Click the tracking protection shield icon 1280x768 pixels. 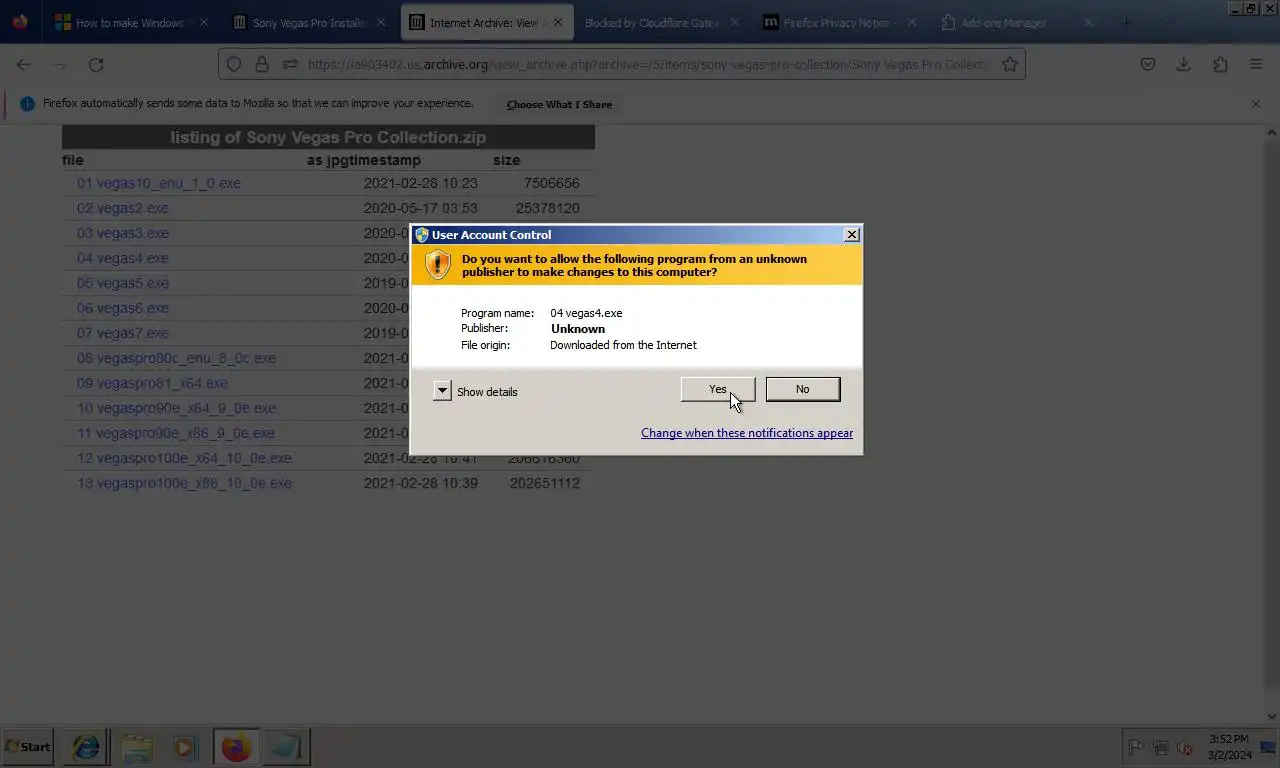click(x=234, y=64)
